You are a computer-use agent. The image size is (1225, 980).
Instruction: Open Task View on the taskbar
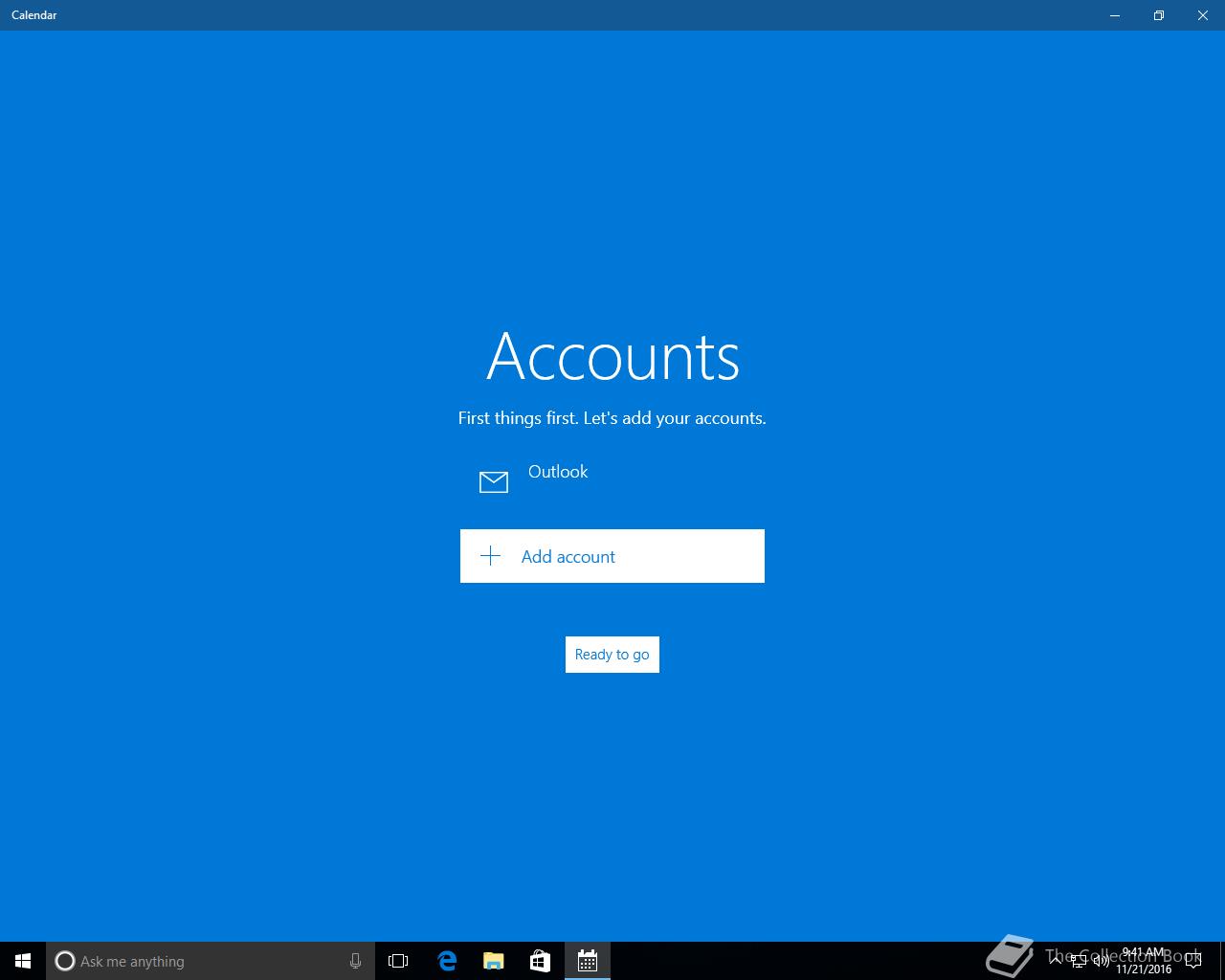point(398,961)
